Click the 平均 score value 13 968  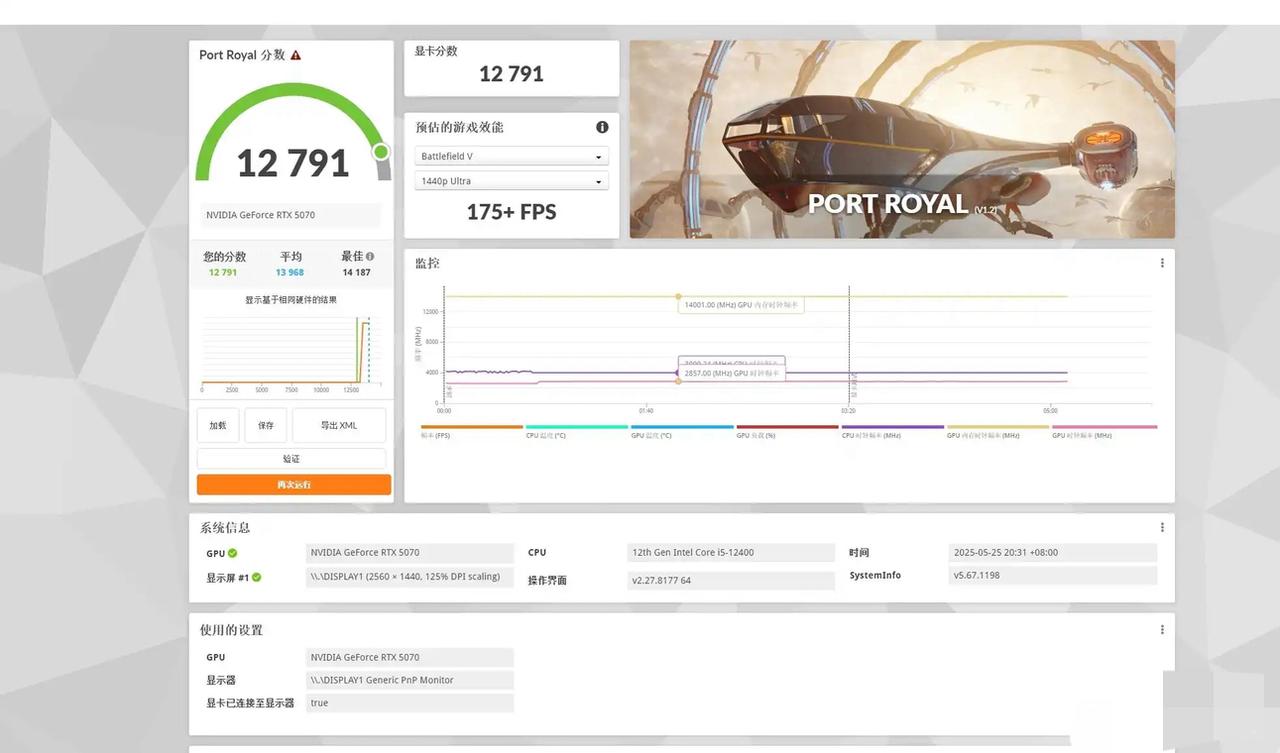coord(290,272)
